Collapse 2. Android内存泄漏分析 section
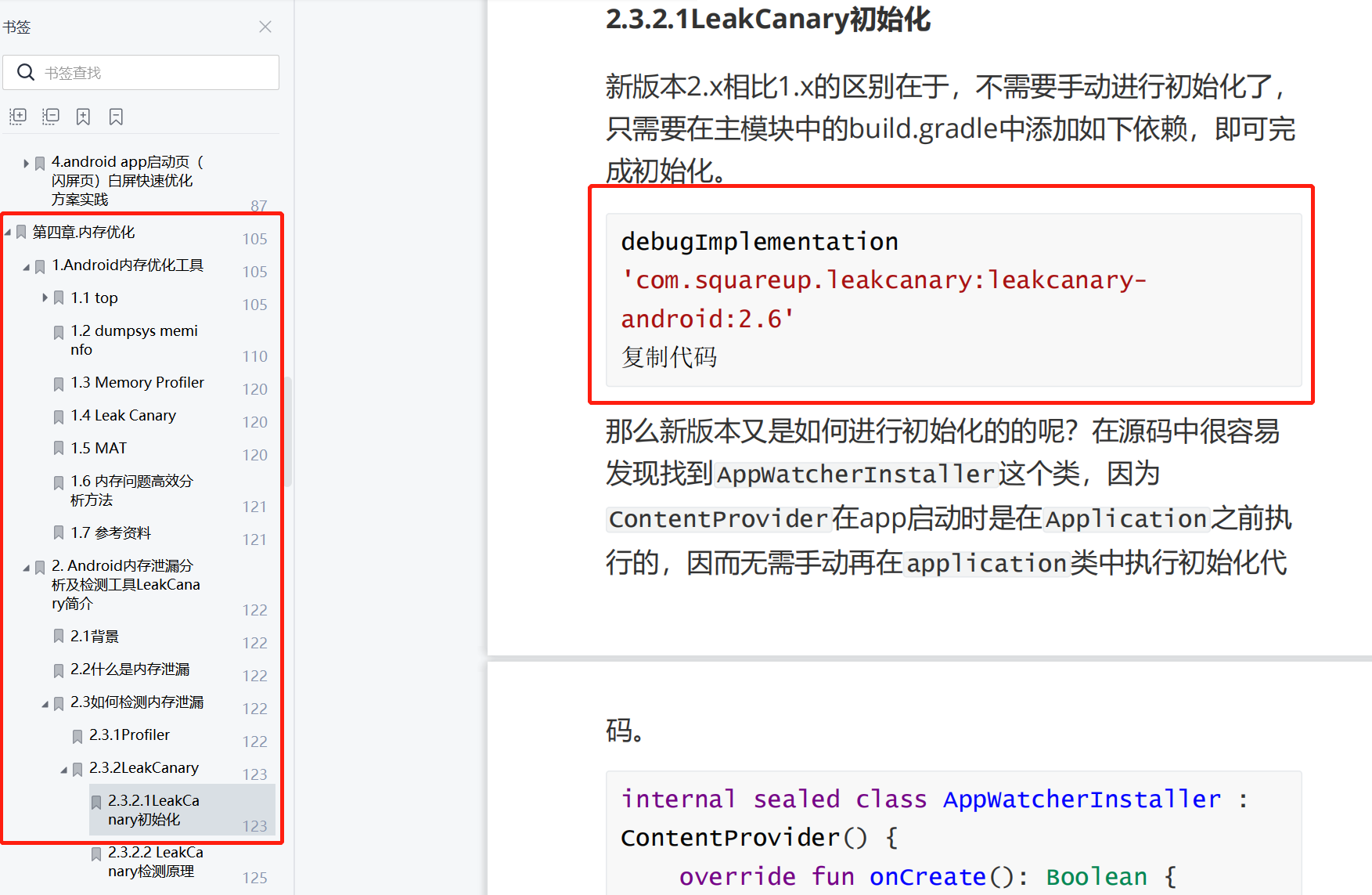Screen dimensions: 1372x895 26,568
